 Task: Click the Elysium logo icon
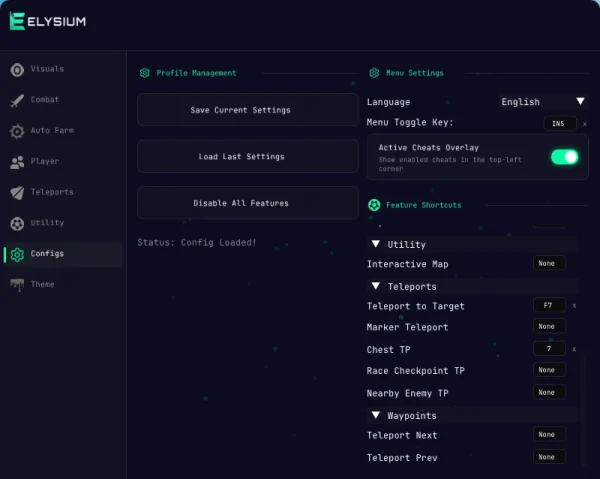pos(17,21)
